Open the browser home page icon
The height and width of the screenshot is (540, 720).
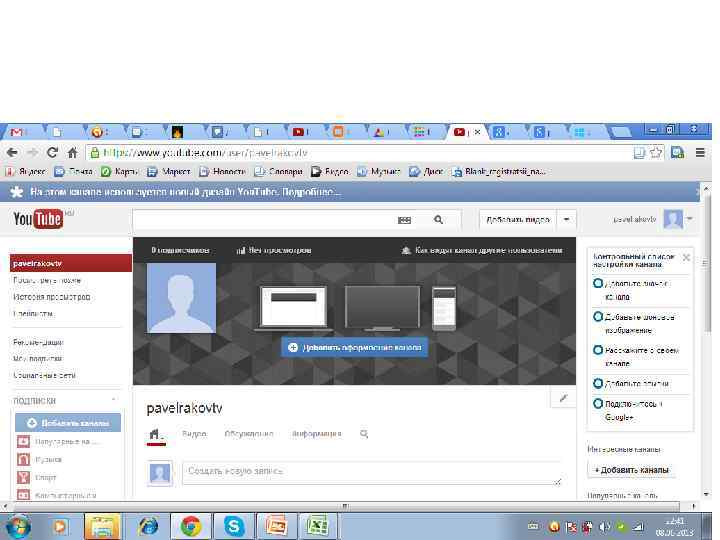(x=73, y=152)
